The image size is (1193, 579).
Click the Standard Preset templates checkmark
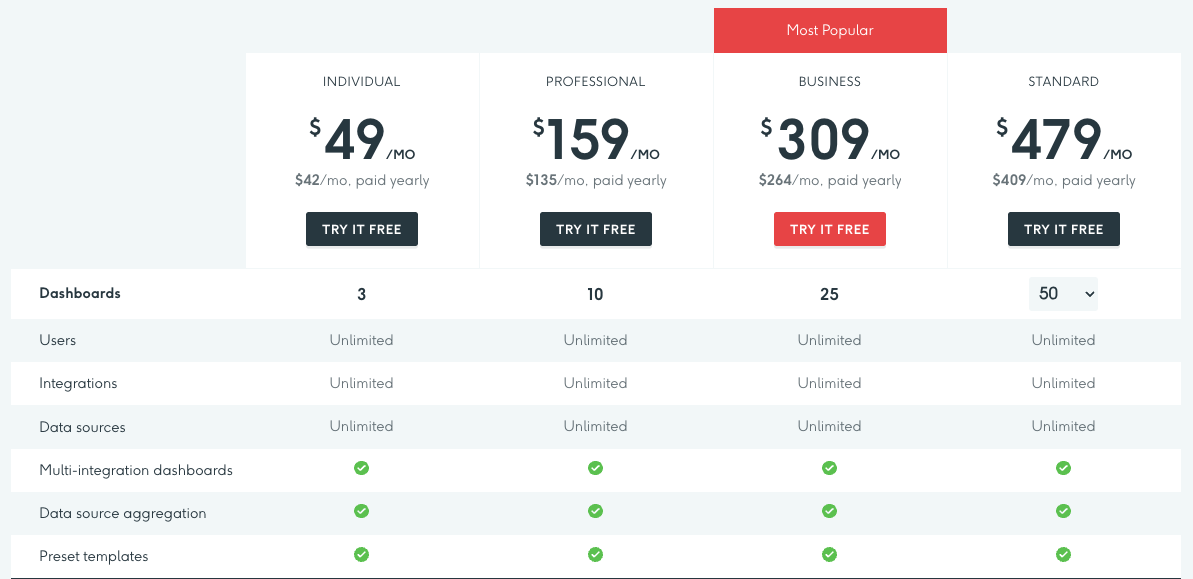(1063, 554)
